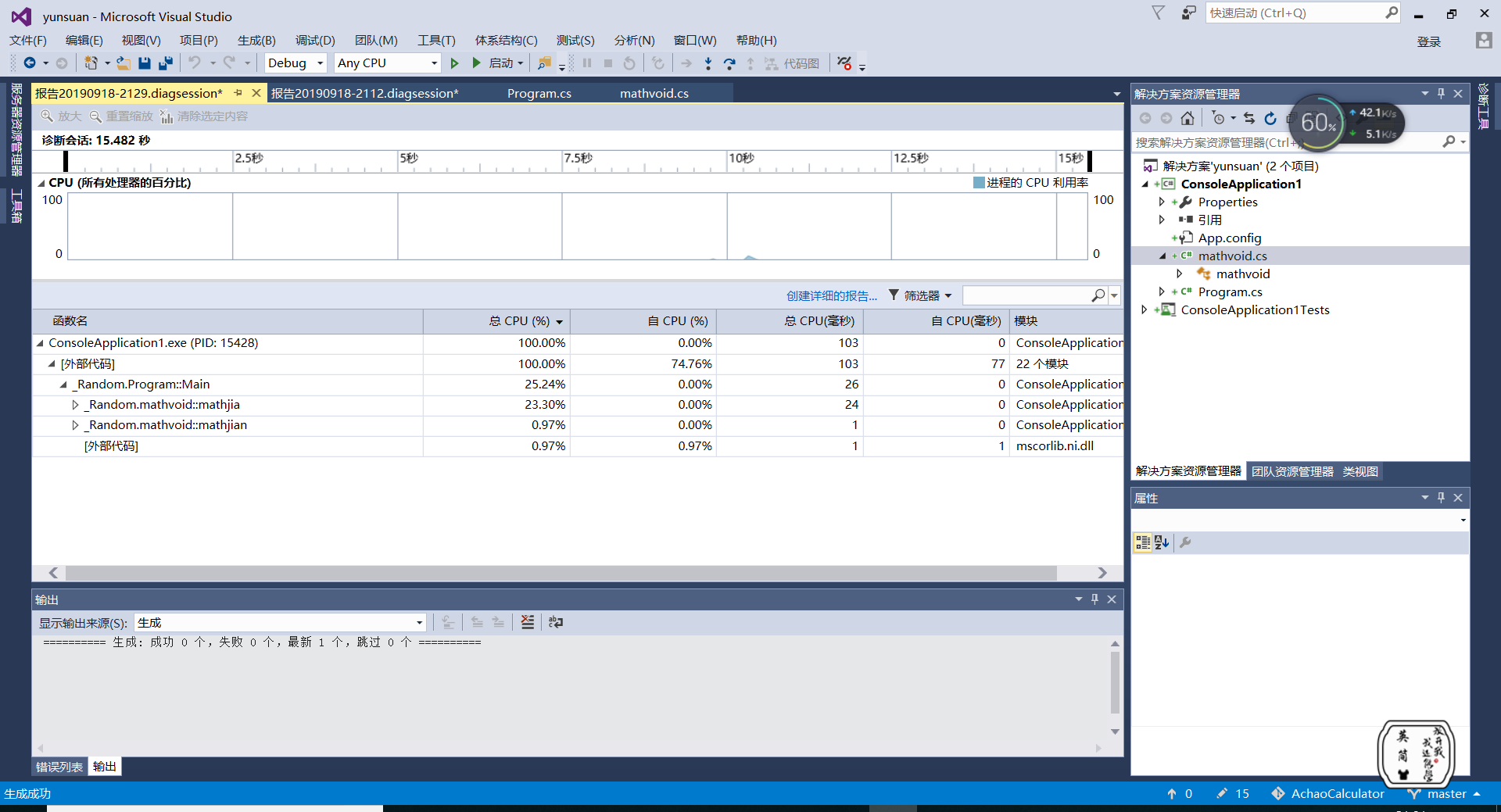Click the AchaoCalculator repository in status bar
The width and height of the screenshot is (1501, 812).
[x=1327, y=793]
